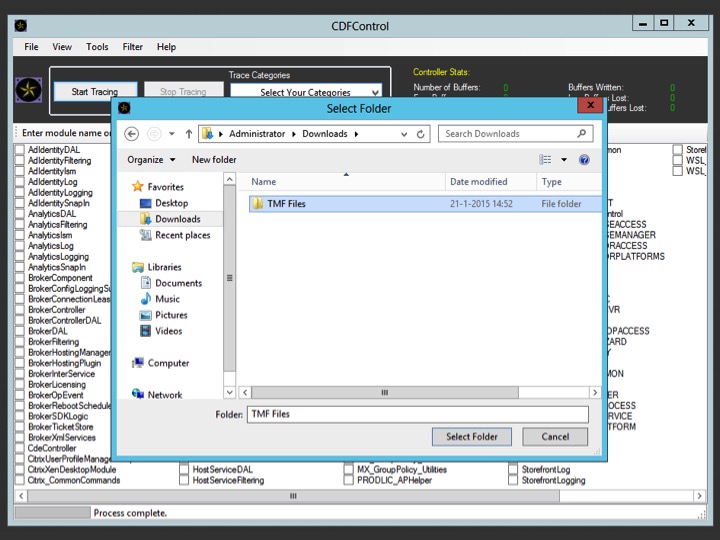Click the navigation pane scroll-down arrow
This screenshot has width=720, height=540.
(230, 392)
